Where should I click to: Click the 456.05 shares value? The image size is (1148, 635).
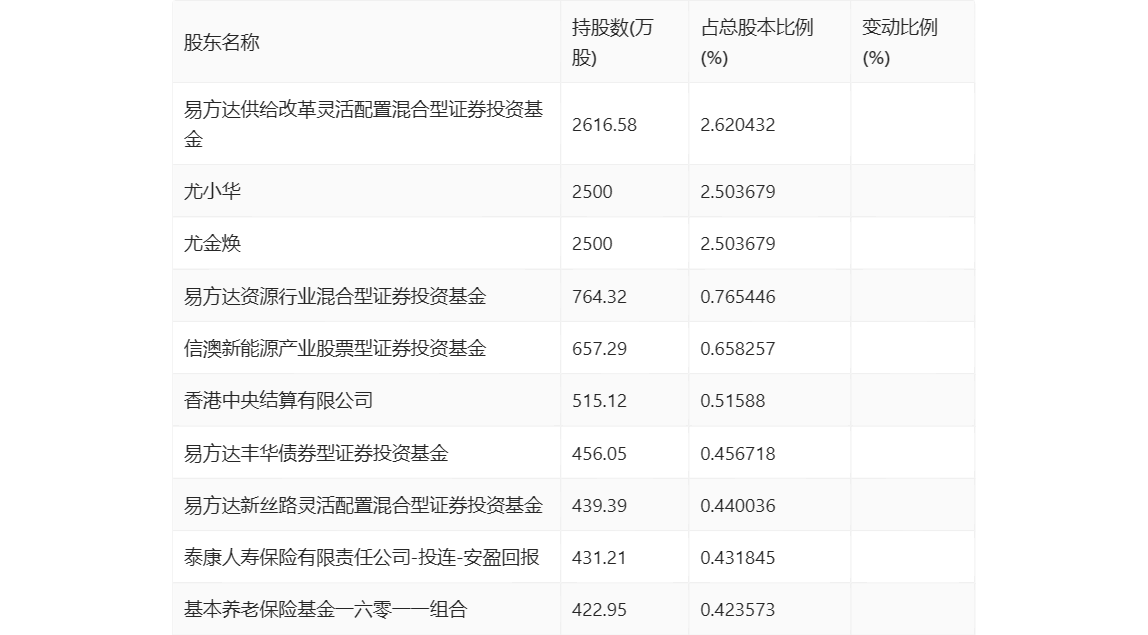pos(599,453)
